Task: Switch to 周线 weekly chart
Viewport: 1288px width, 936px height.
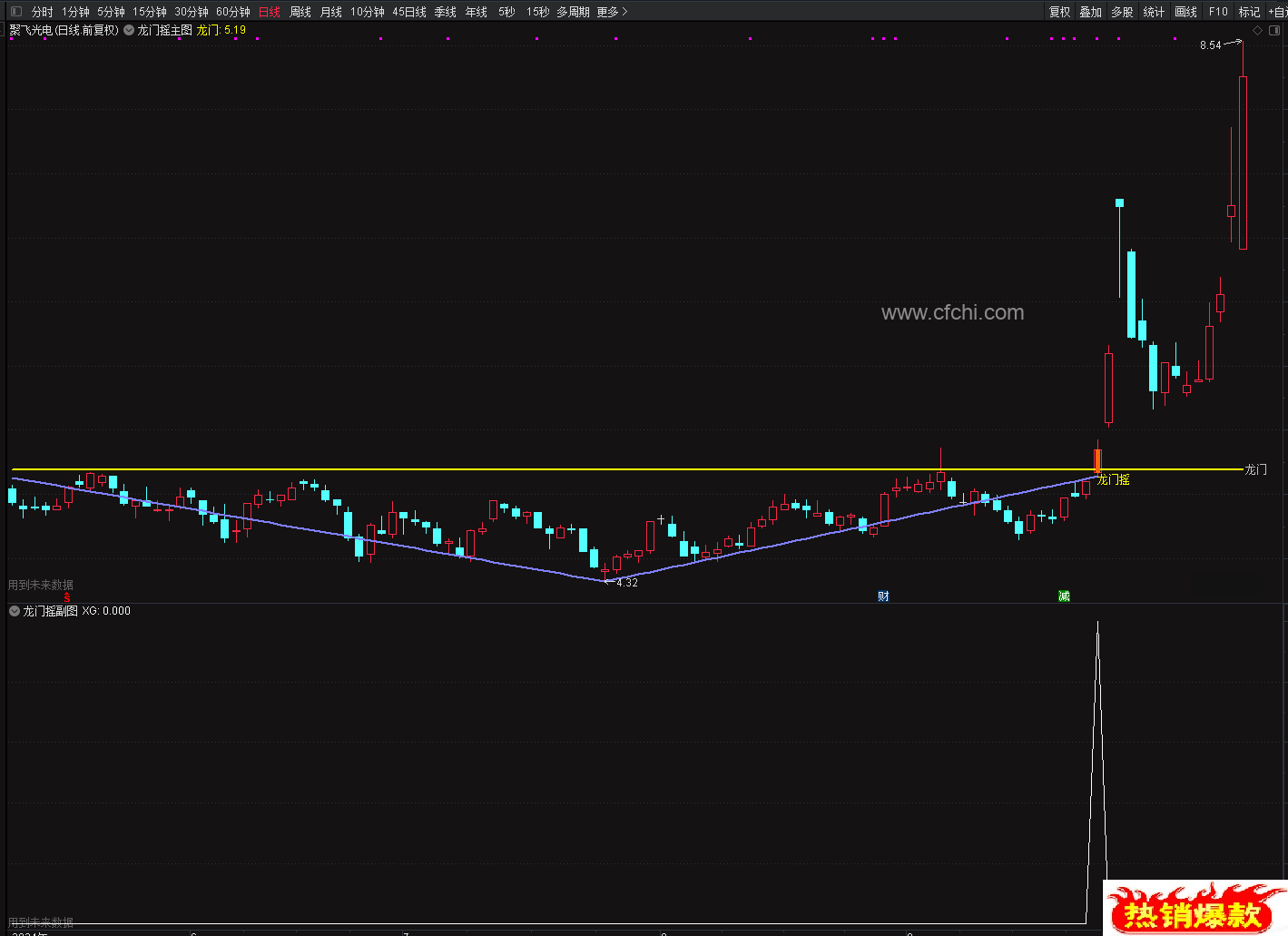Action: tap(300, 12)
